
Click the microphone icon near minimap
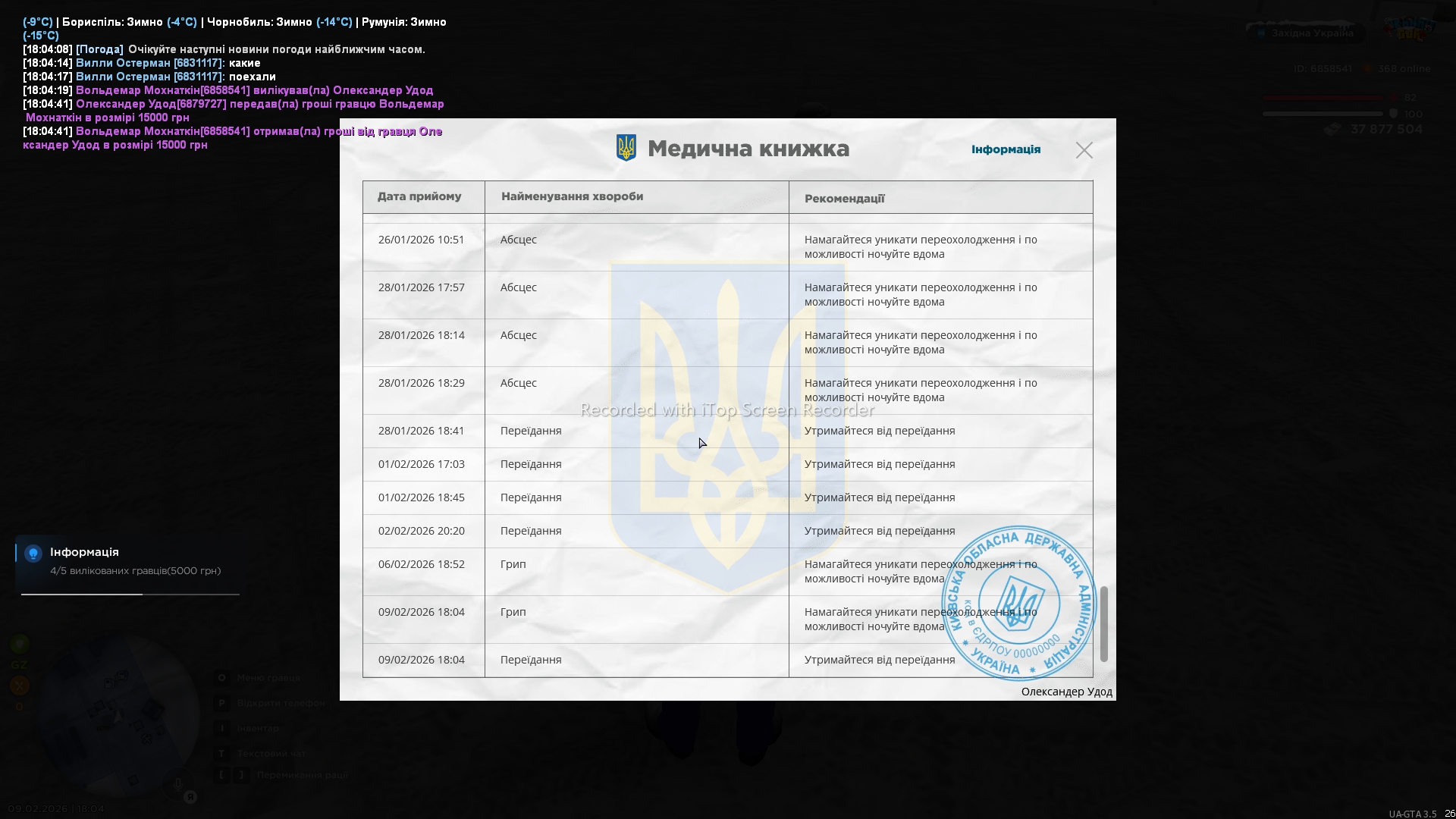coord(178,784)
